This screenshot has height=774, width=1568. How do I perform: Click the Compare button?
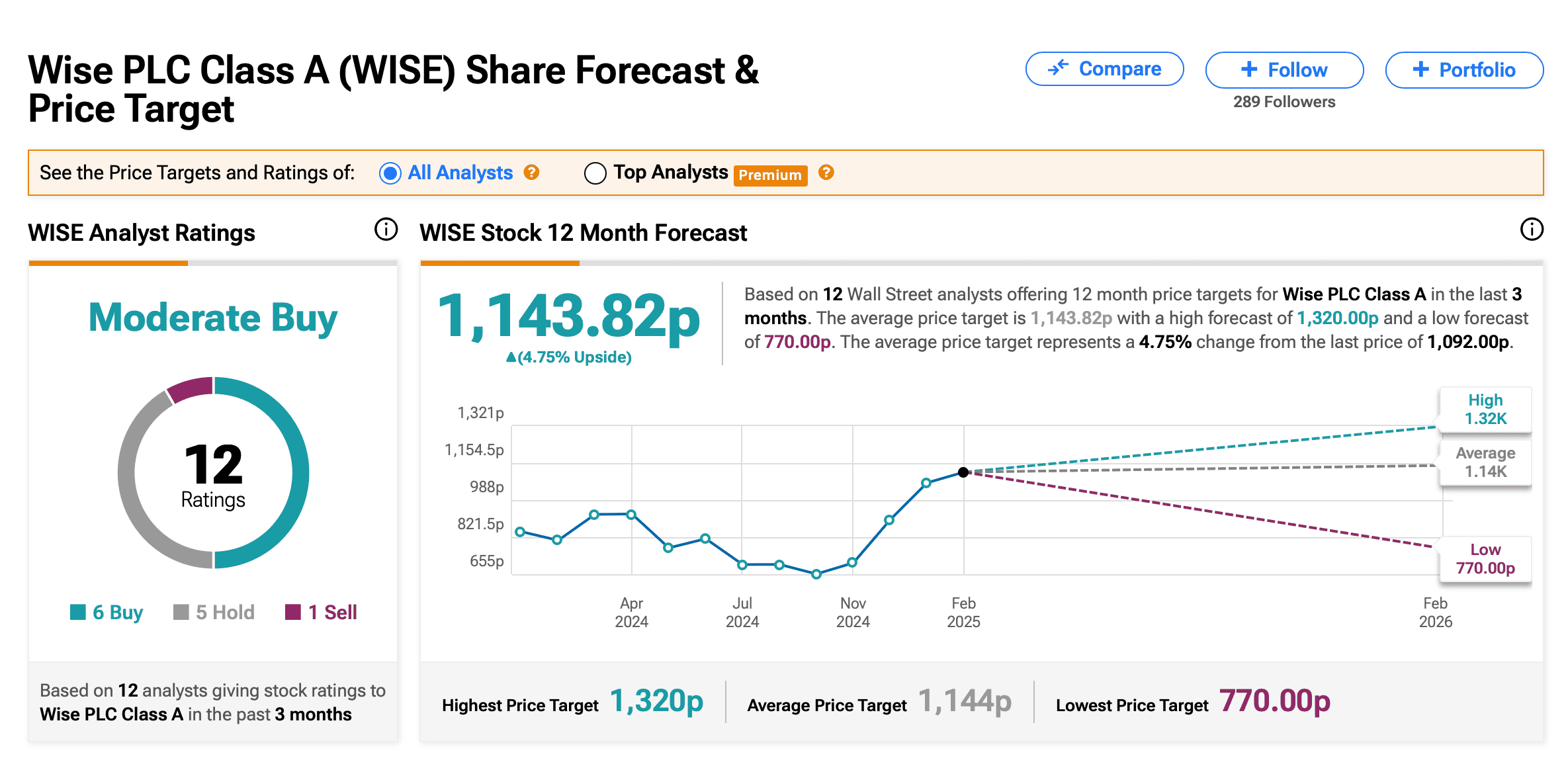point(1104,69)
